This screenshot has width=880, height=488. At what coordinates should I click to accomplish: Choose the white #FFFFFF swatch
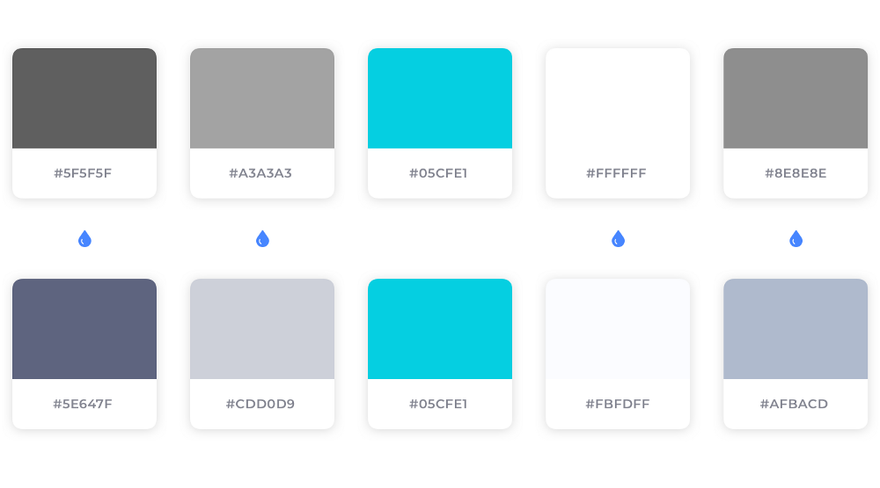click(x=618, y=98)
